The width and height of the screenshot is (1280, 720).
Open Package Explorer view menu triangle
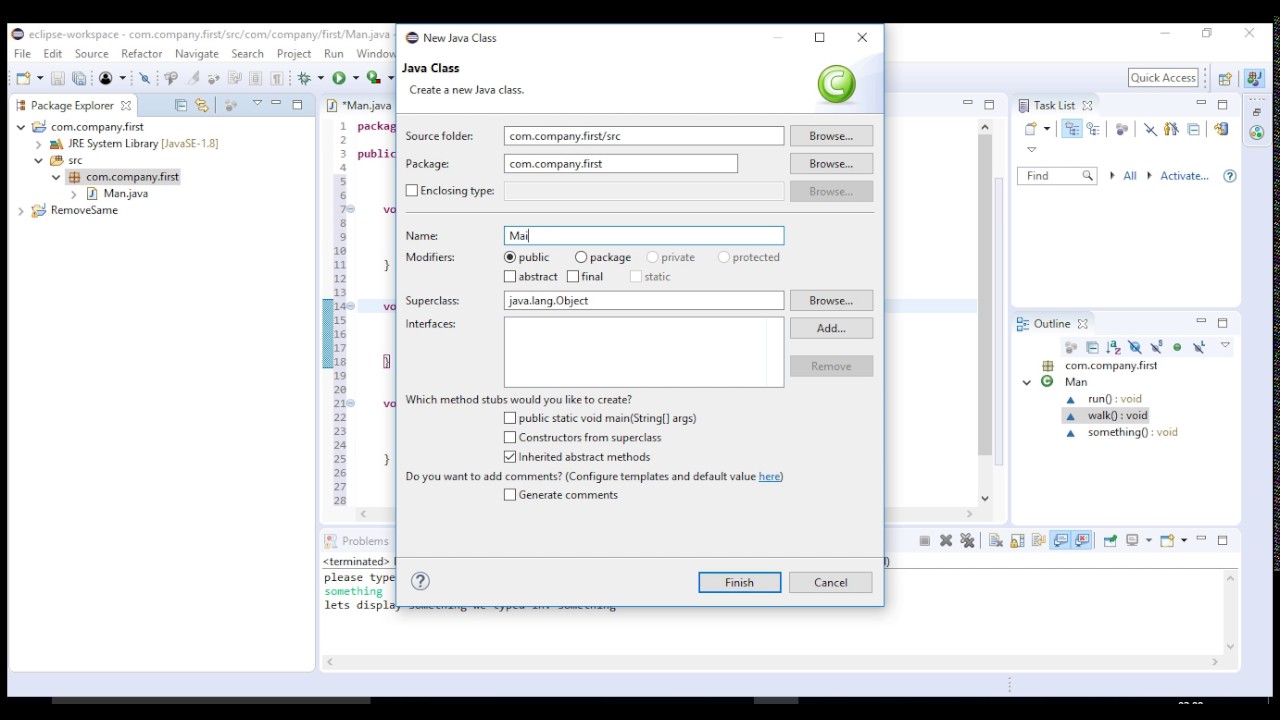(x=257, y=104)
